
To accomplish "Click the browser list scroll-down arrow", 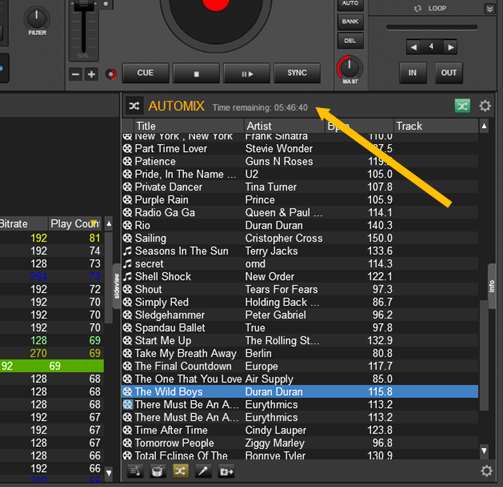I will click(109, 473).
